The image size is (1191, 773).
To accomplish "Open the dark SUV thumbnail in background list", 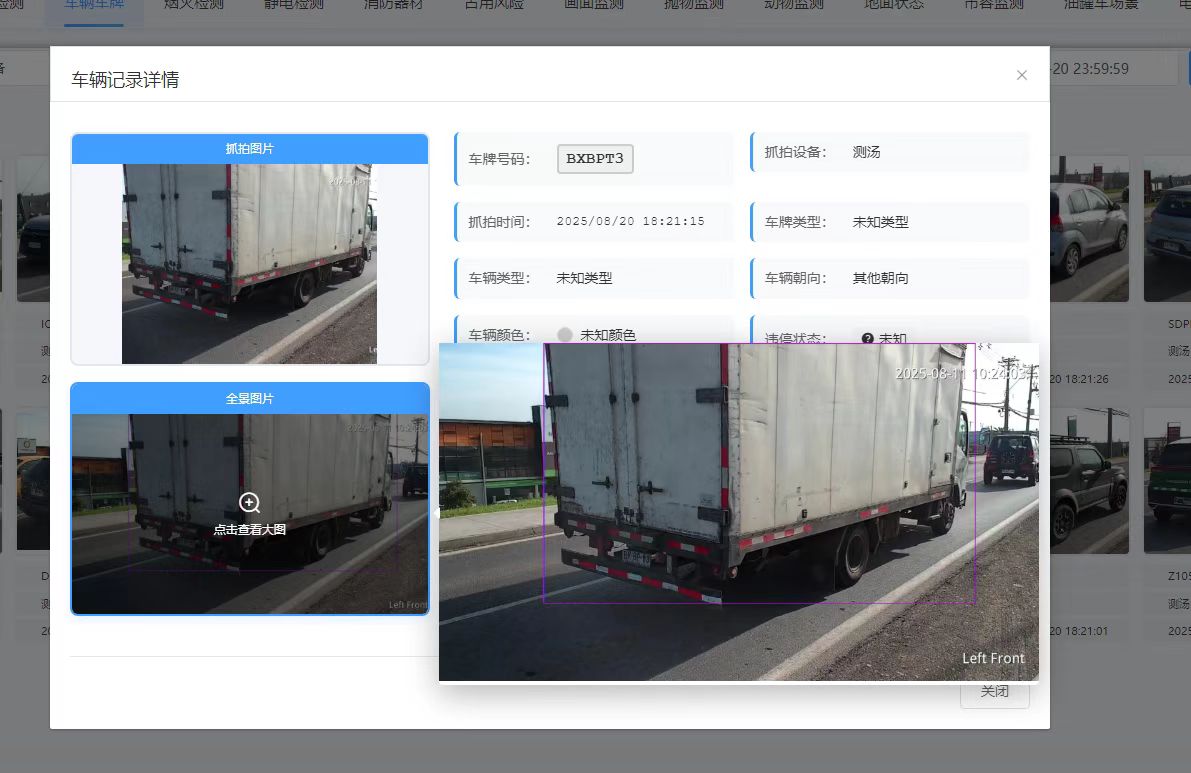I will pos(1089,481).
